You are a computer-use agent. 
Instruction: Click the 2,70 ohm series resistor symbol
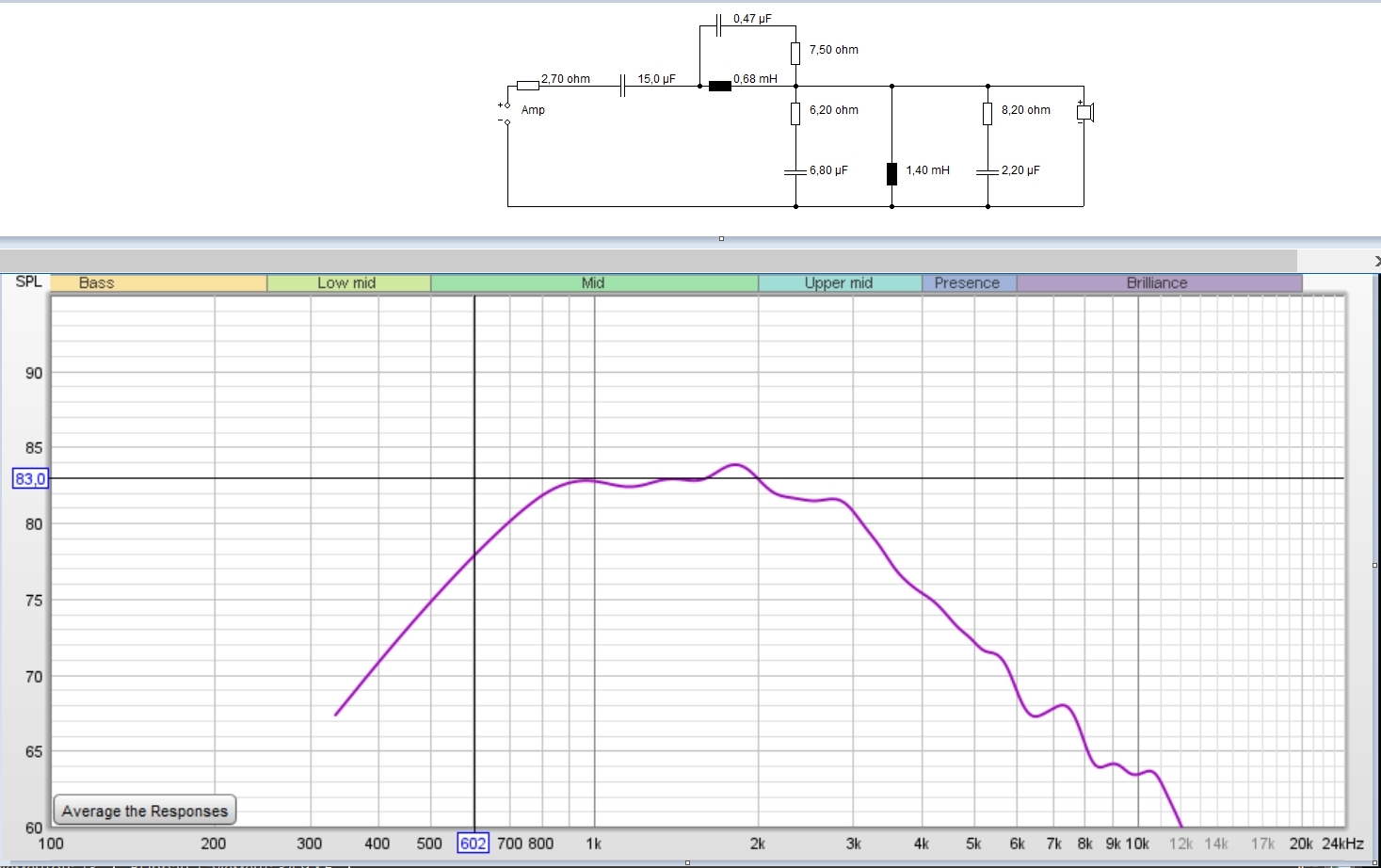(528, 86)
